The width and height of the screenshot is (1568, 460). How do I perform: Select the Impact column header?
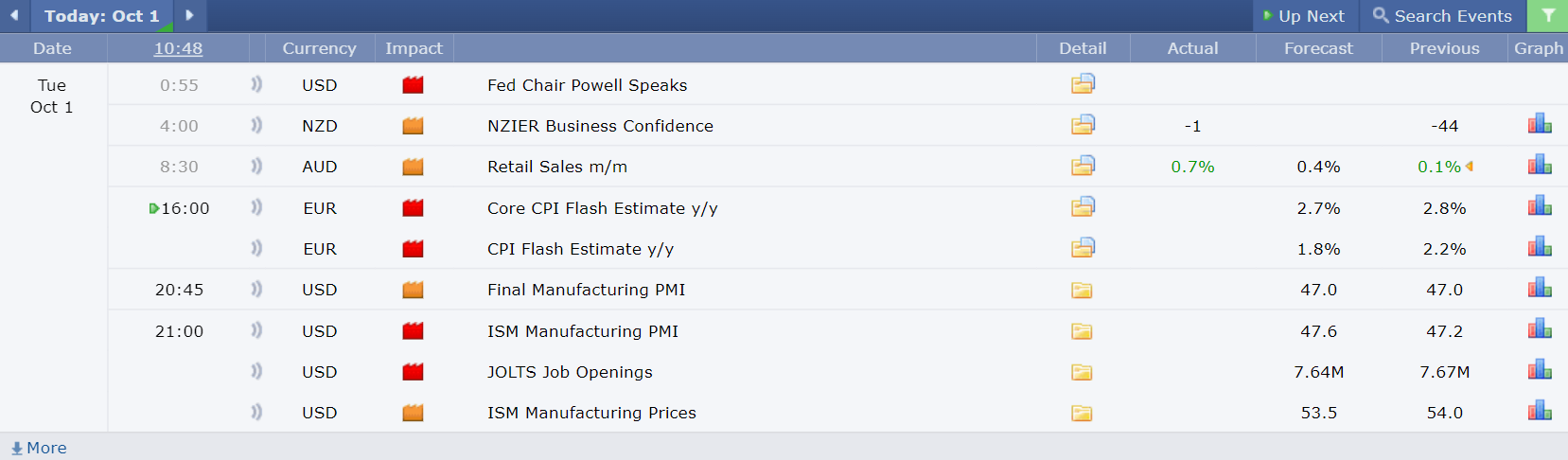414,48
